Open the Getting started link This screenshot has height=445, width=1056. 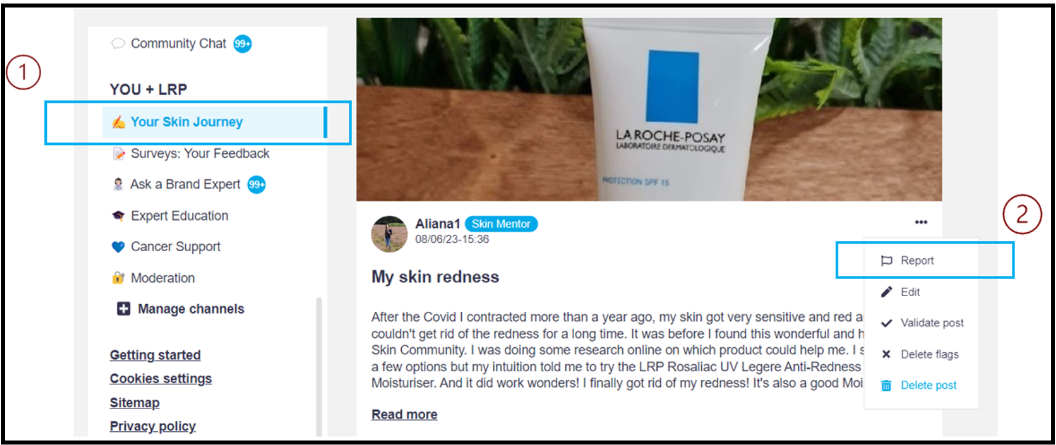(x=155, y=355)
